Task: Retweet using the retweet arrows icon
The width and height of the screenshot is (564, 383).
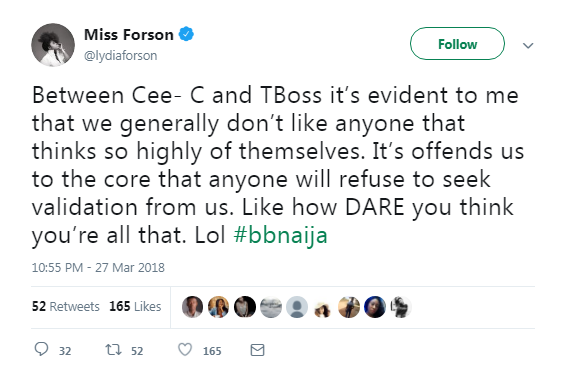Action: pyautogui.click(x=113, y=350)
